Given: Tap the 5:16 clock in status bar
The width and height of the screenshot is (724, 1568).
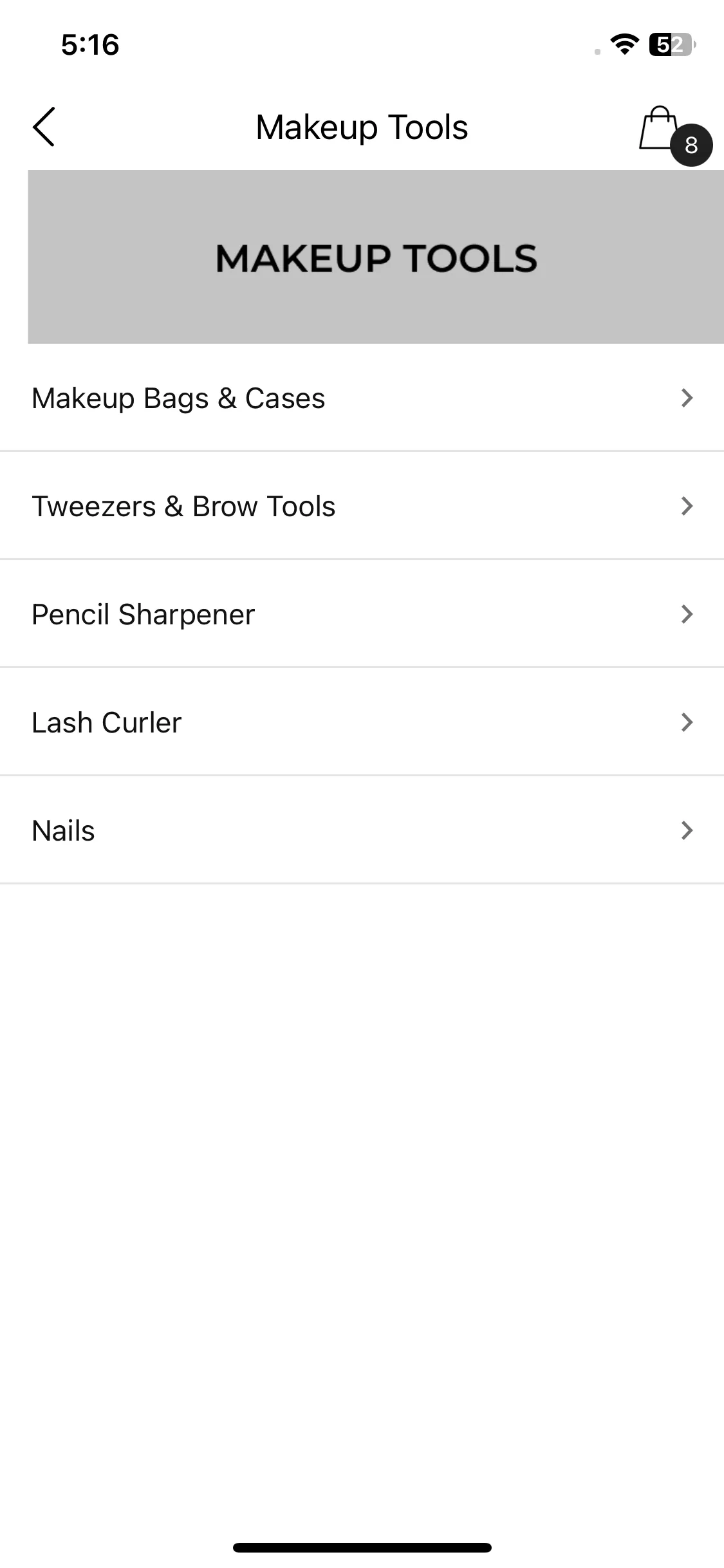Looking at the screenshot, I should click(x=90, y=45).
